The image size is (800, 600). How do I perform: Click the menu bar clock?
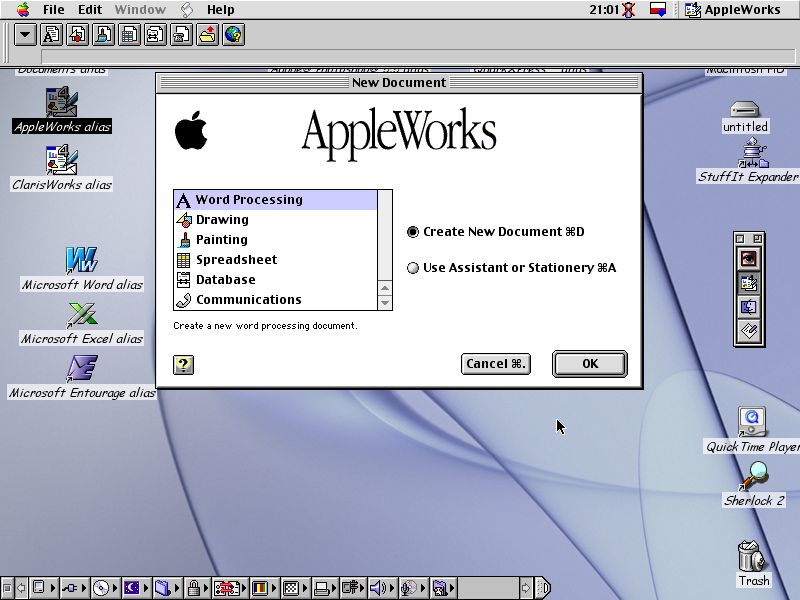click(604, 10)
